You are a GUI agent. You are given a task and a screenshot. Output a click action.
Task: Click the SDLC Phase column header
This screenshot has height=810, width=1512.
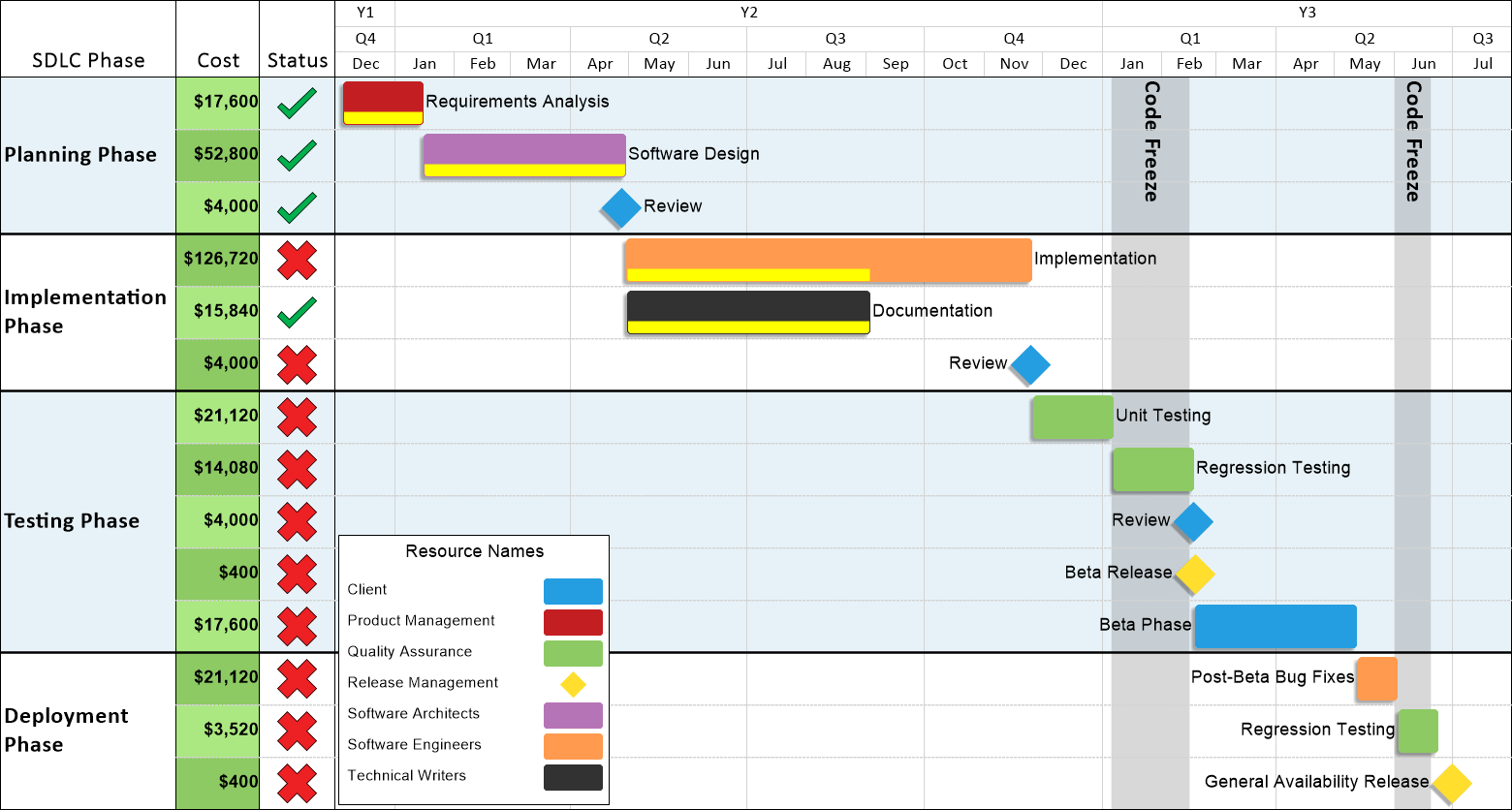pos(88,60)
